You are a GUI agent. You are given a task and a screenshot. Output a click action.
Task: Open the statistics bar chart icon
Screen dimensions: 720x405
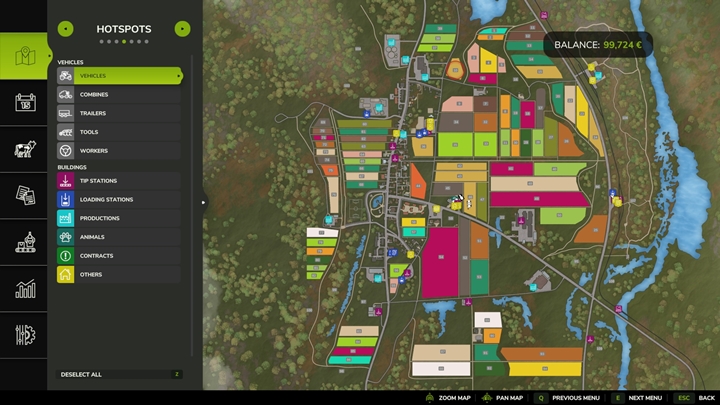23,289
